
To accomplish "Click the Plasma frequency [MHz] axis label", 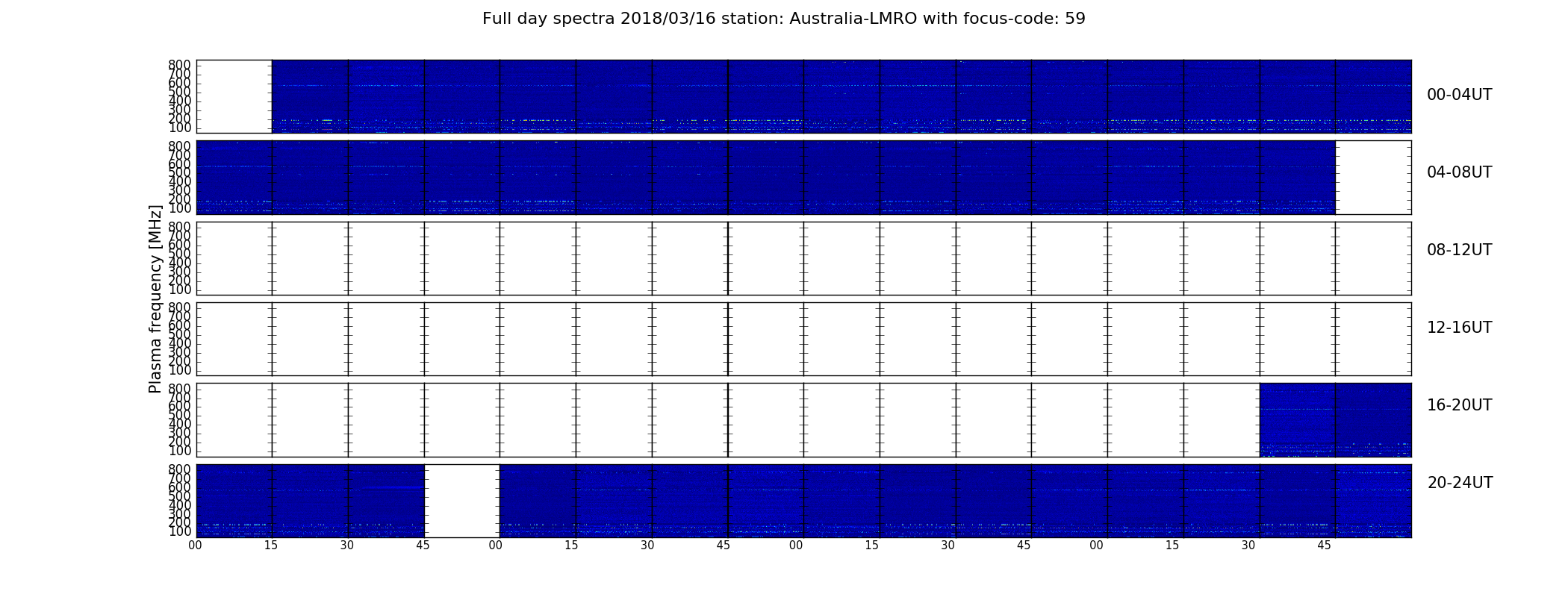I will (155, 298).
